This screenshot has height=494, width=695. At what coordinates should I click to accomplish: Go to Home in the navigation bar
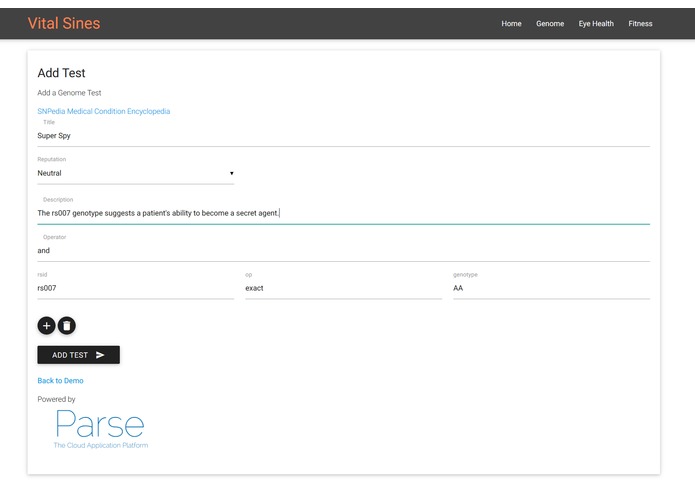[x=511, y=23]
